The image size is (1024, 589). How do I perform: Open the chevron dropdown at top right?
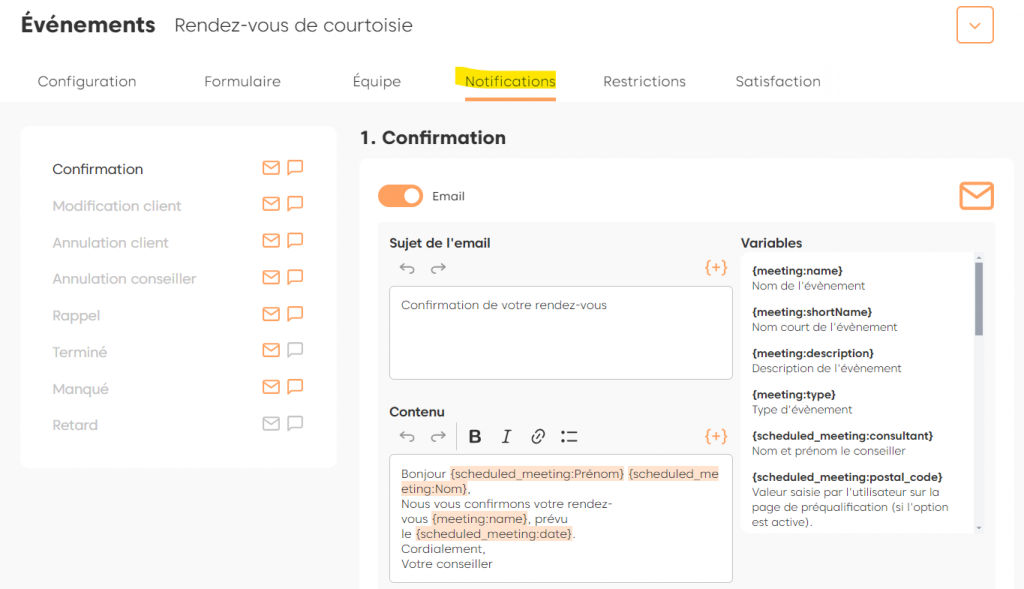[975, 25]
